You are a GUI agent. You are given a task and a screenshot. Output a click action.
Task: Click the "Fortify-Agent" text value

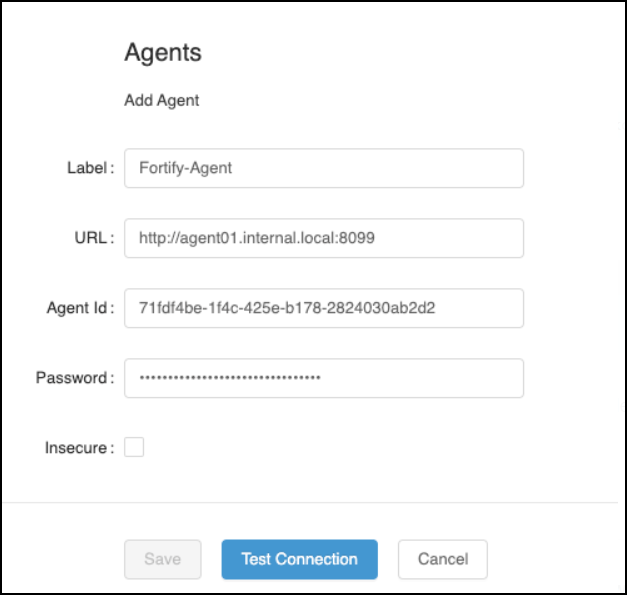186,168
